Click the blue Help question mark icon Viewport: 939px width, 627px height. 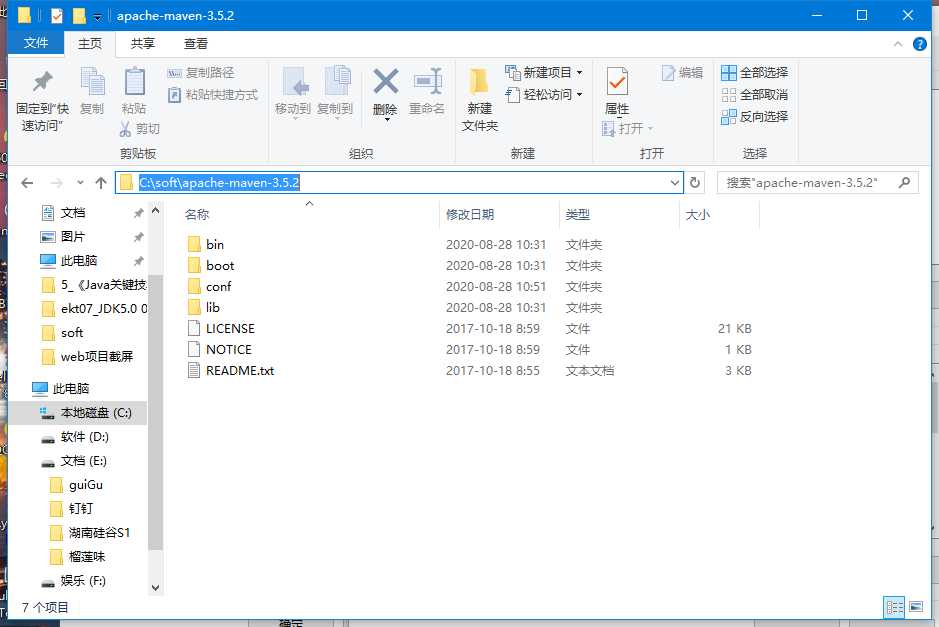pos(919,44)
